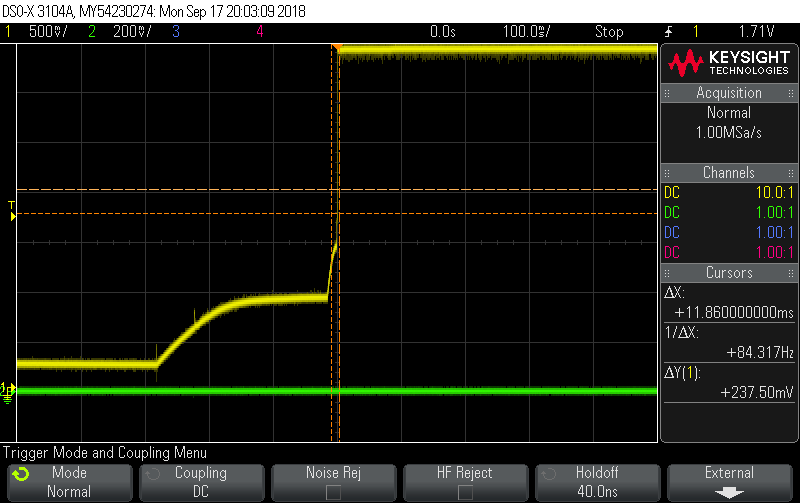Click the Keysight Technologies logo
Image resolution: width=800 pixels, height=503 pixels.
(729, 63)
